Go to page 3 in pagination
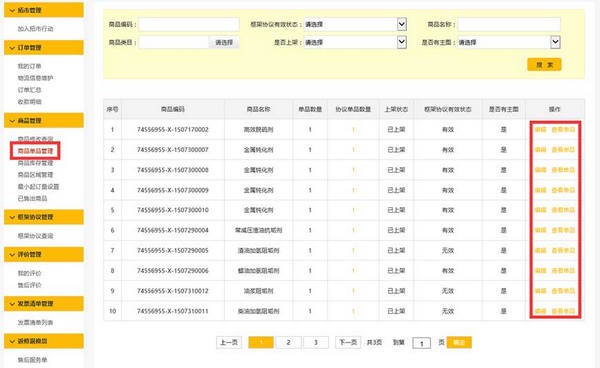600x368 pixels. point(316,342)
